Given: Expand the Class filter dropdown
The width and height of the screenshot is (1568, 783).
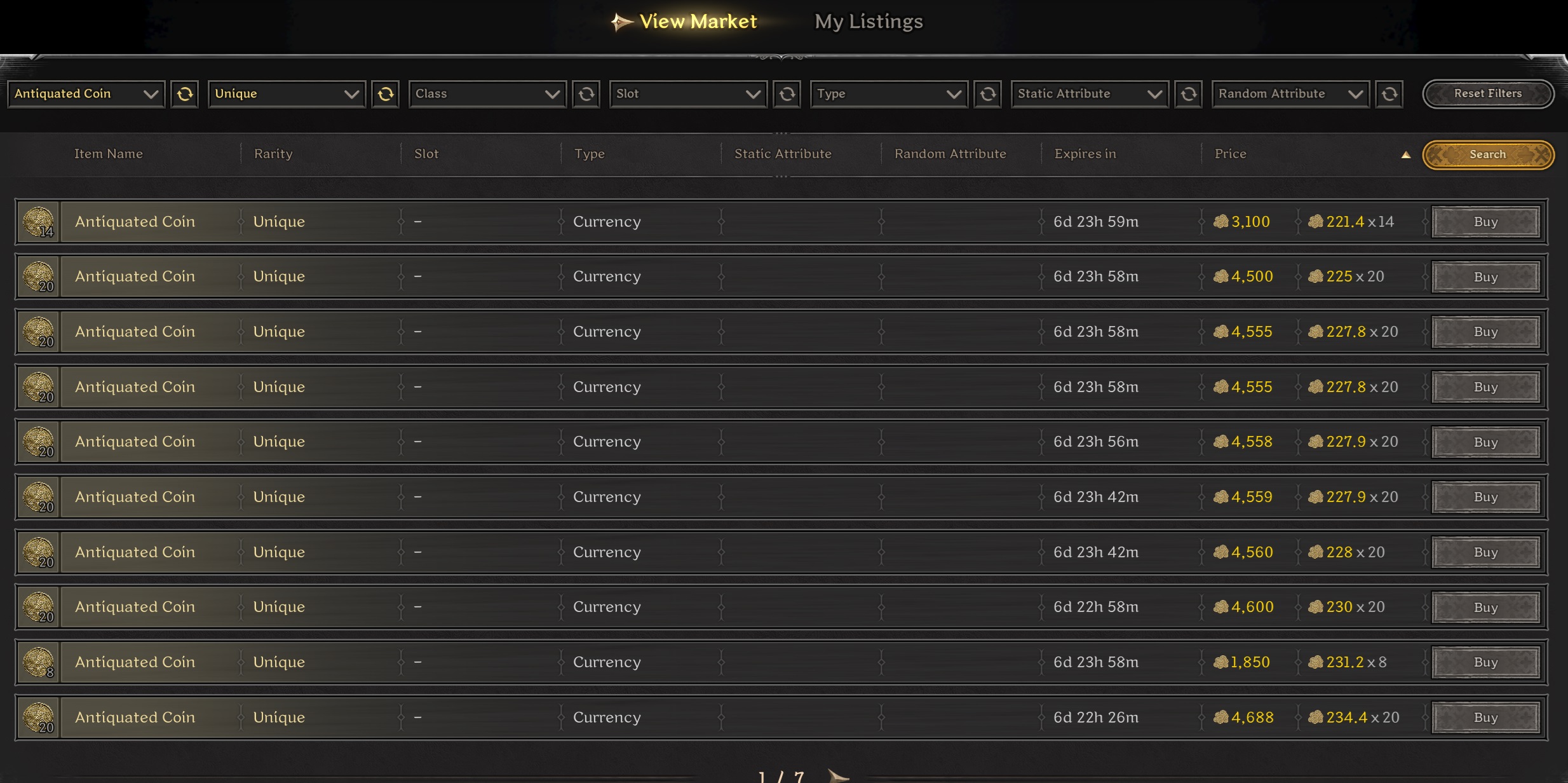Looking at the screenshot, I should coord(487,94).
